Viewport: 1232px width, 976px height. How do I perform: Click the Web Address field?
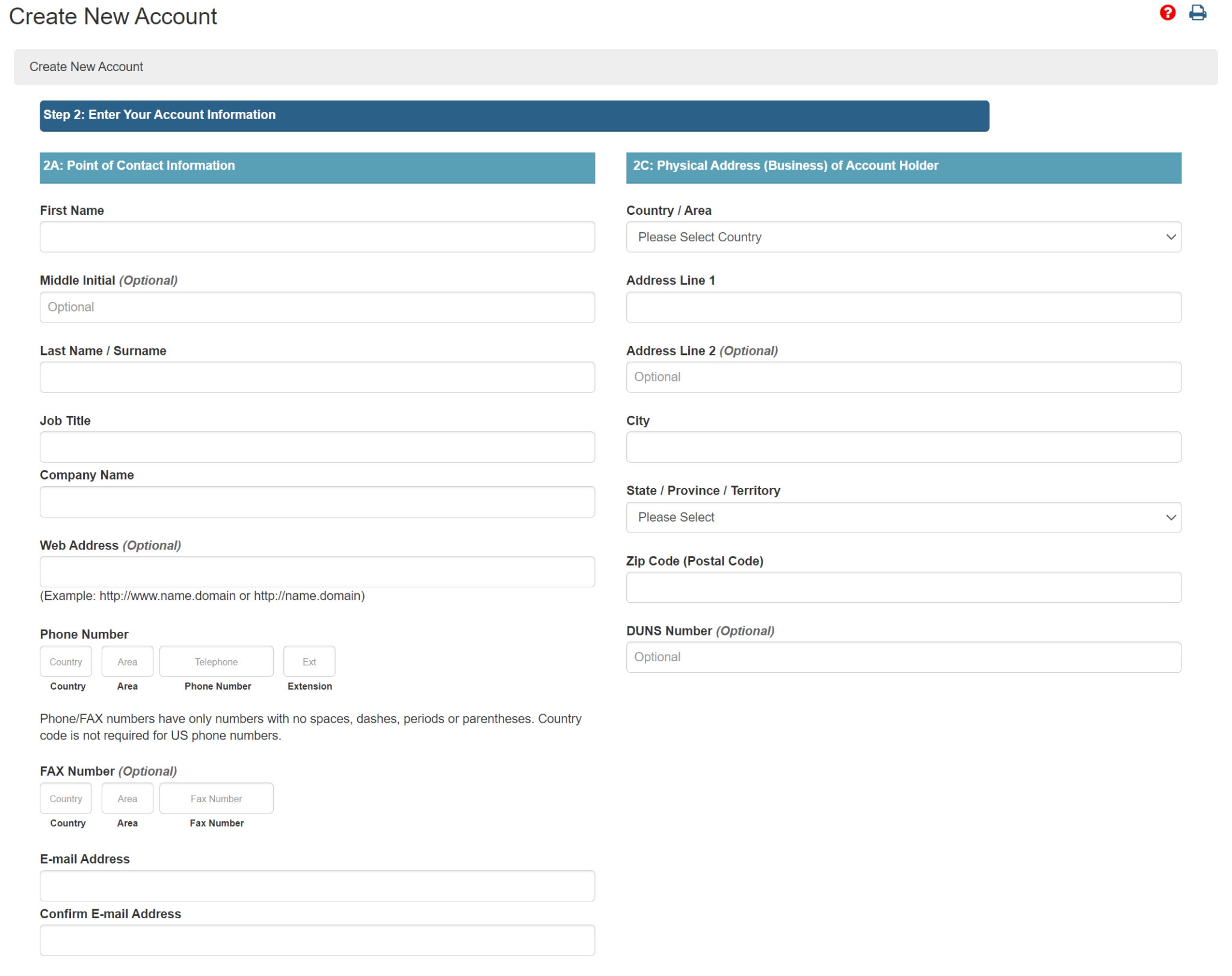(317, 572)
